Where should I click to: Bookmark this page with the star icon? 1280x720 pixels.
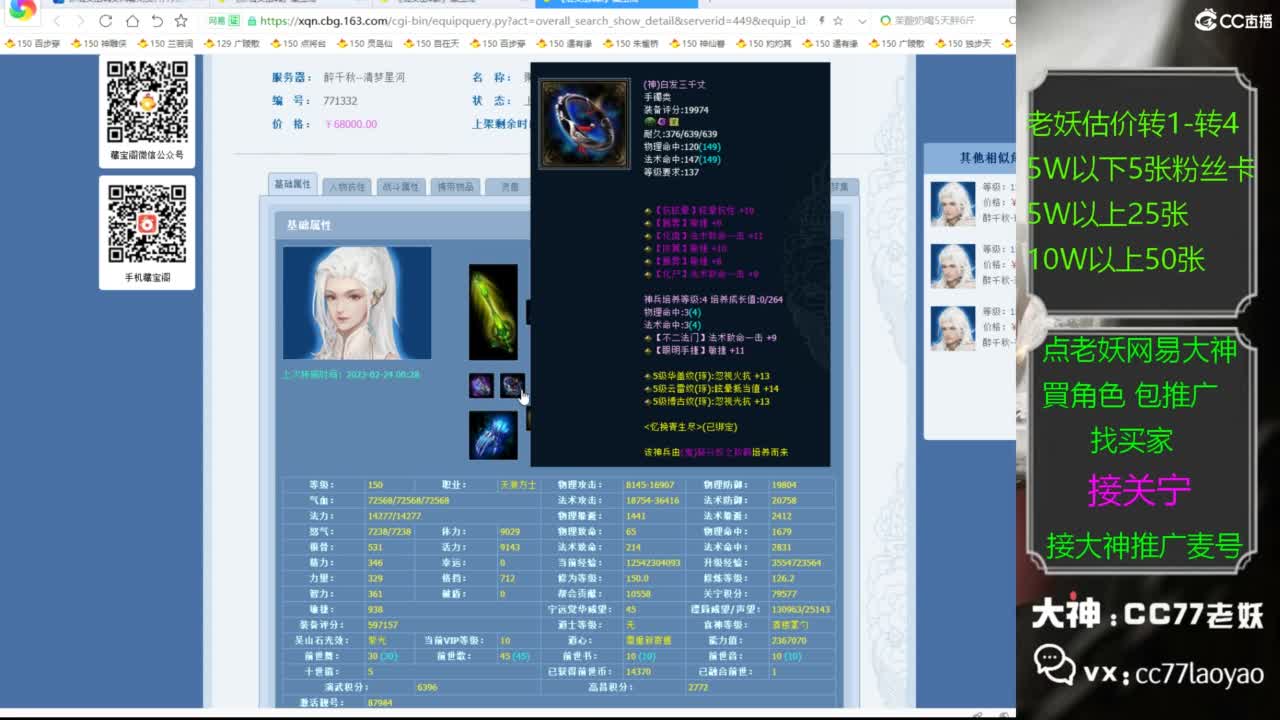coord(181,21)
